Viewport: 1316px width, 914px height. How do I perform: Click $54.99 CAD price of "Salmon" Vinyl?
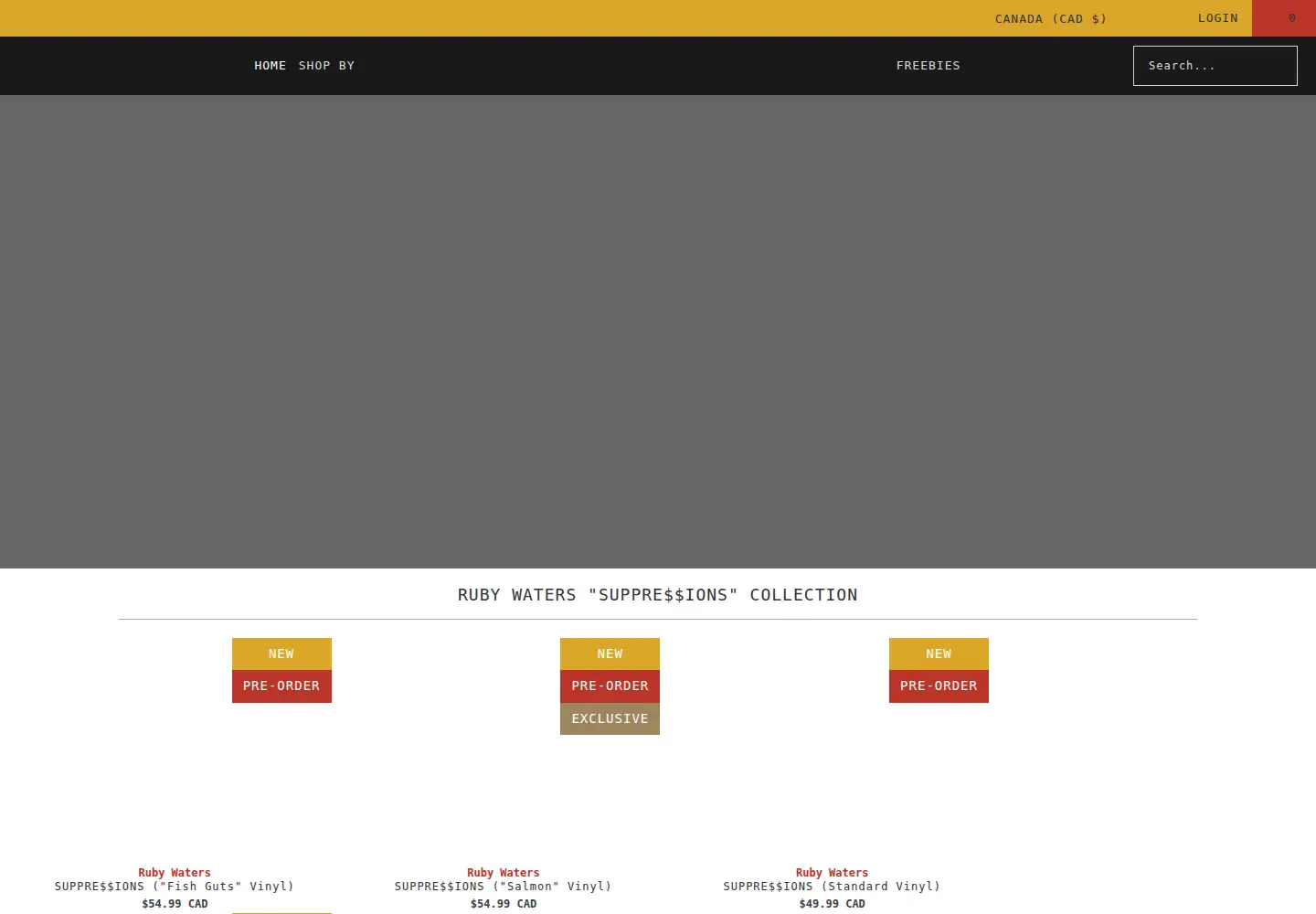504,904
